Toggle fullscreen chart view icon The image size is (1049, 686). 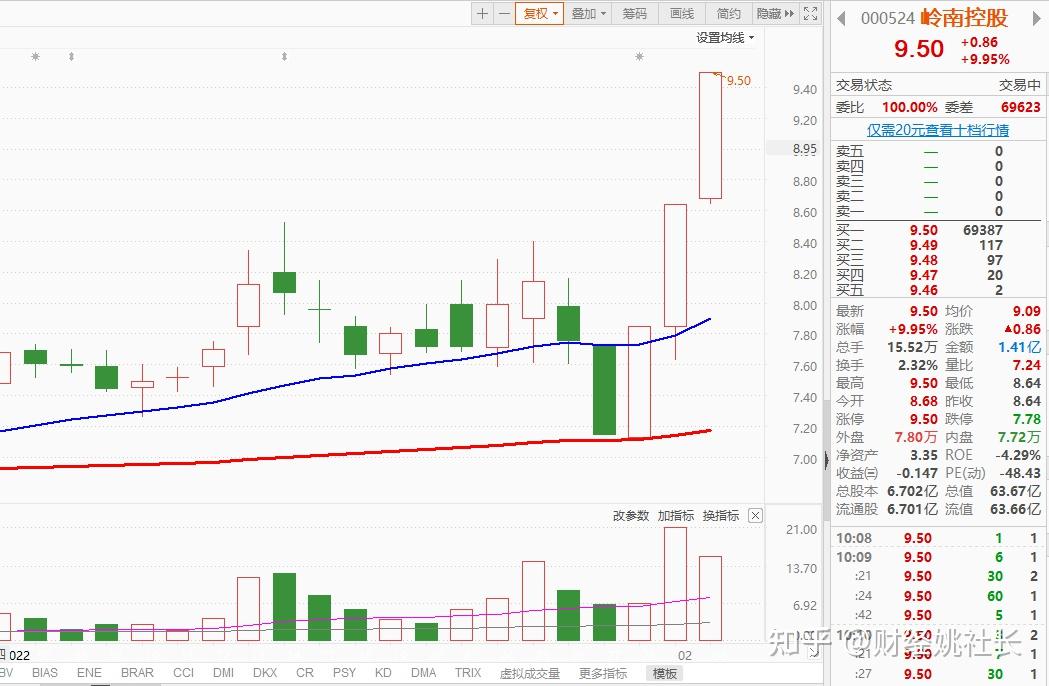pyautogui.click(x=811, y=13)
